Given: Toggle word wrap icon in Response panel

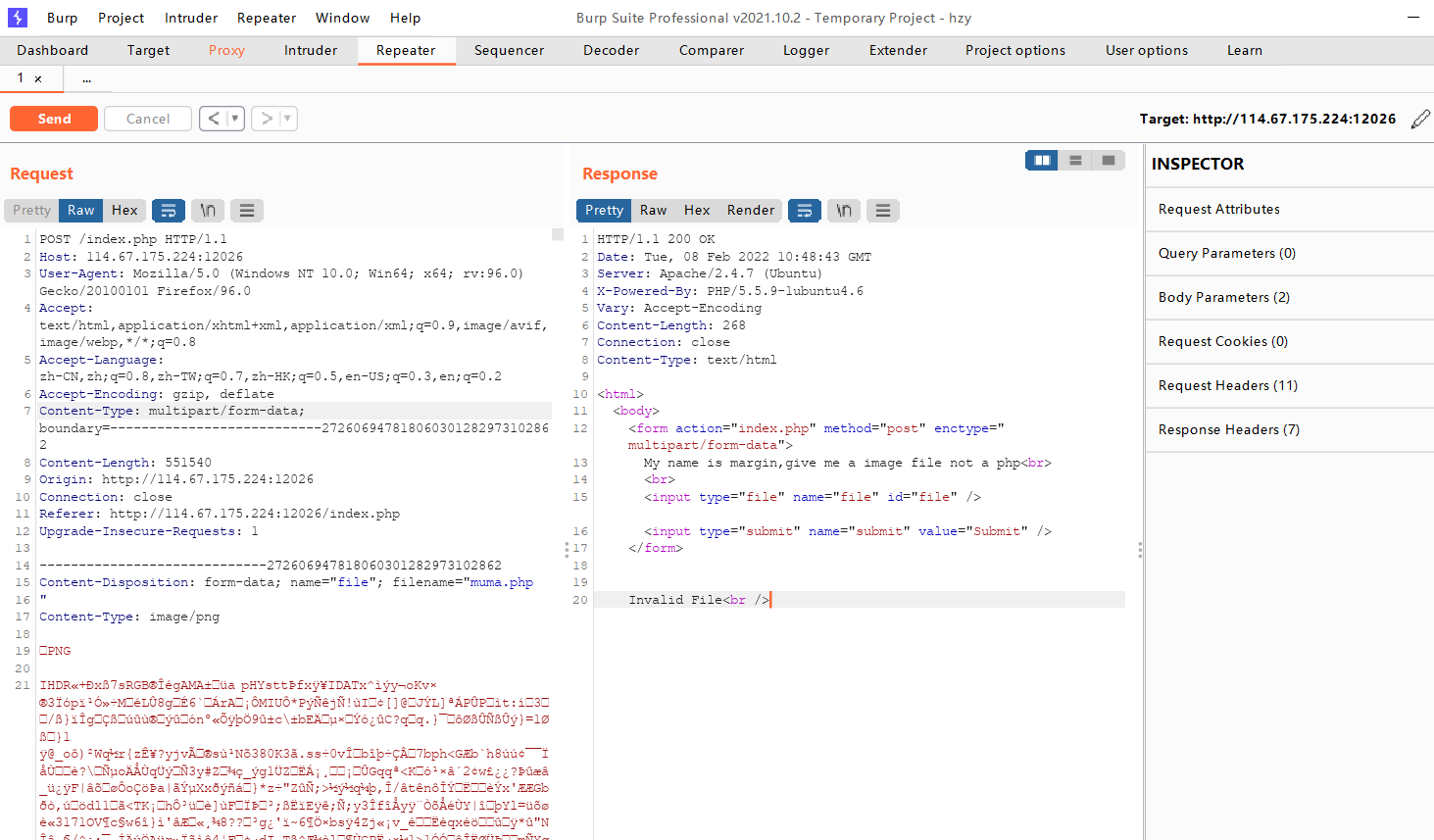Looking at the screenshot, I should tap(805, 210).
